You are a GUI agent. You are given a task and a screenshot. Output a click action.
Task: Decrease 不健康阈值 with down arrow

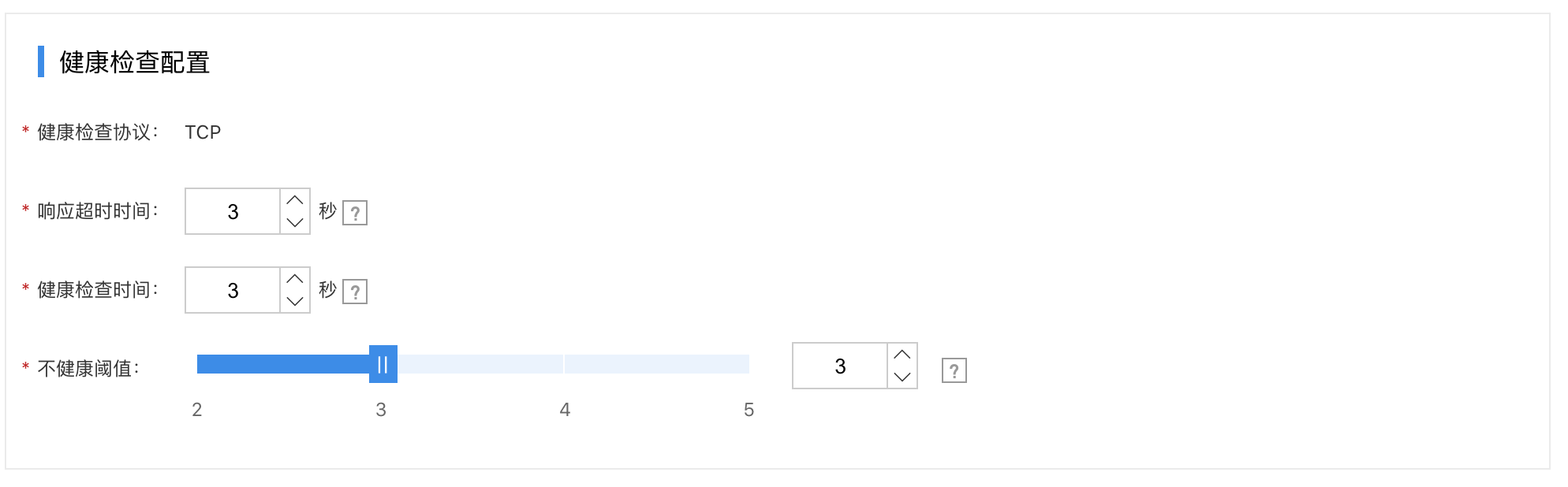902,377
